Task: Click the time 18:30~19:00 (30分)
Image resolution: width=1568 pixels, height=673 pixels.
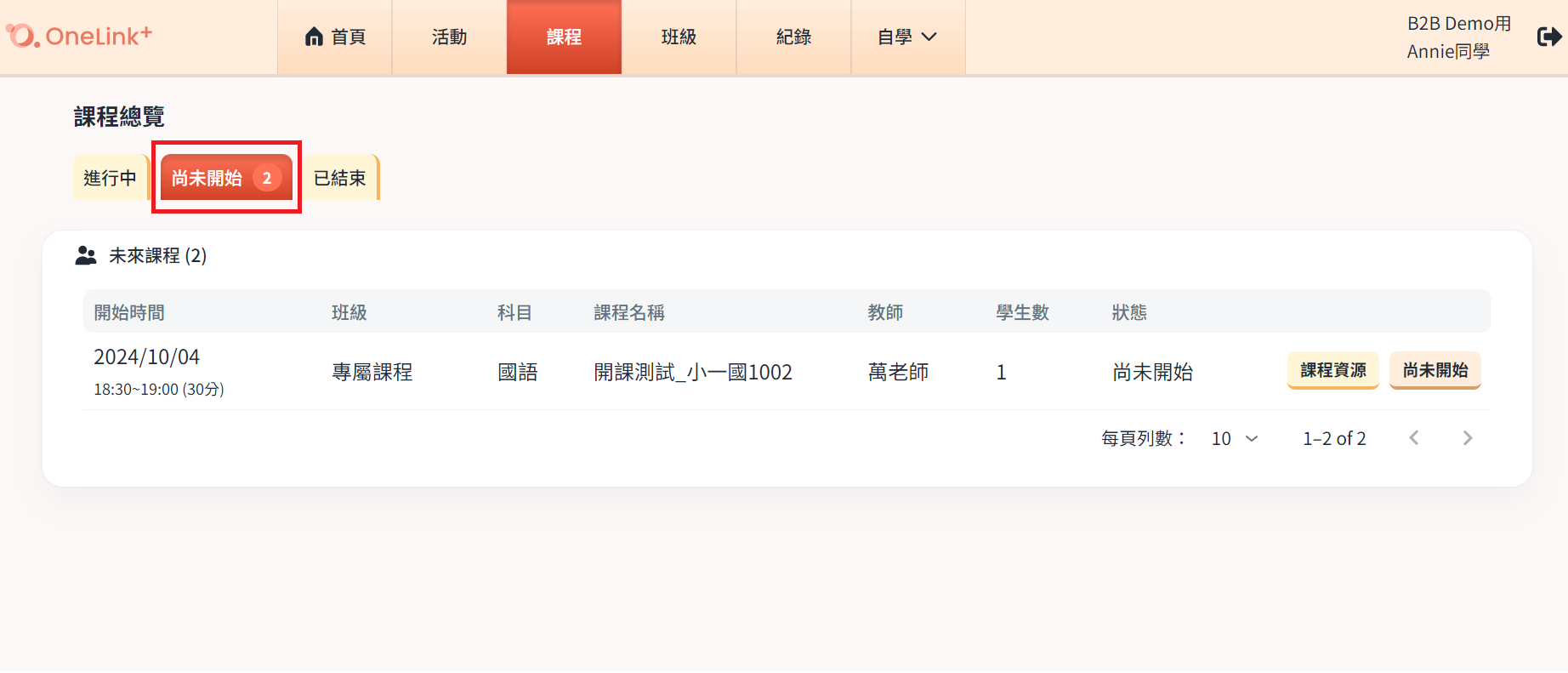Action: 159,390
